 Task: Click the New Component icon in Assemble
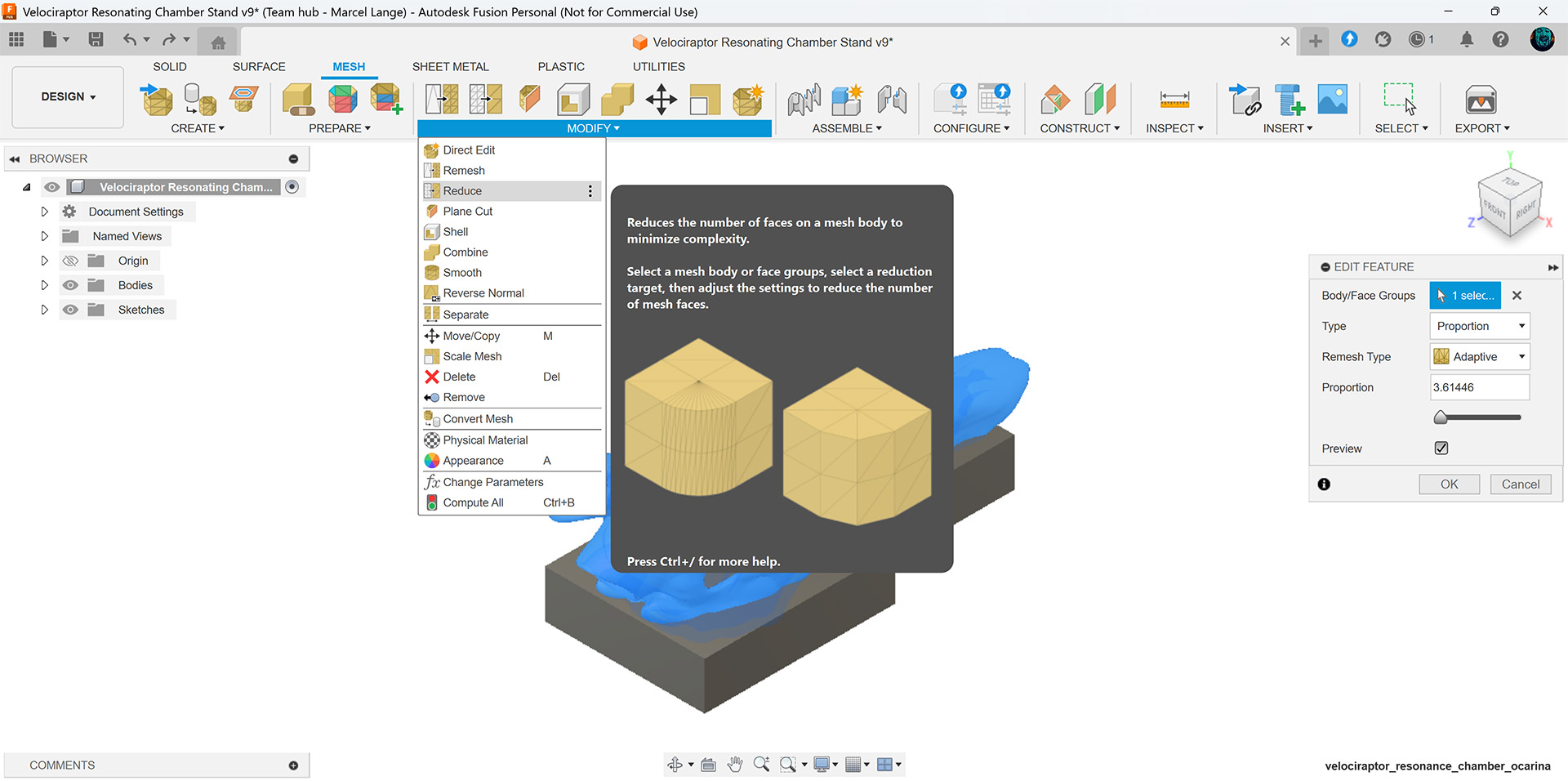pos(848,100)
